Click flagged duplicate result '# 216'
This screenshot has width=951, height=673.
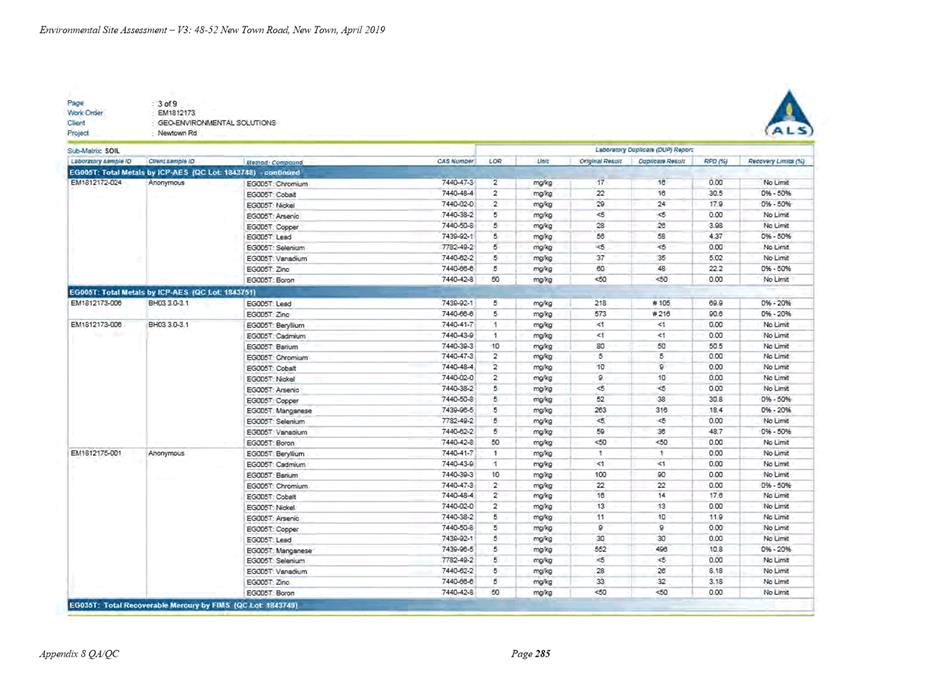[661, 314]
